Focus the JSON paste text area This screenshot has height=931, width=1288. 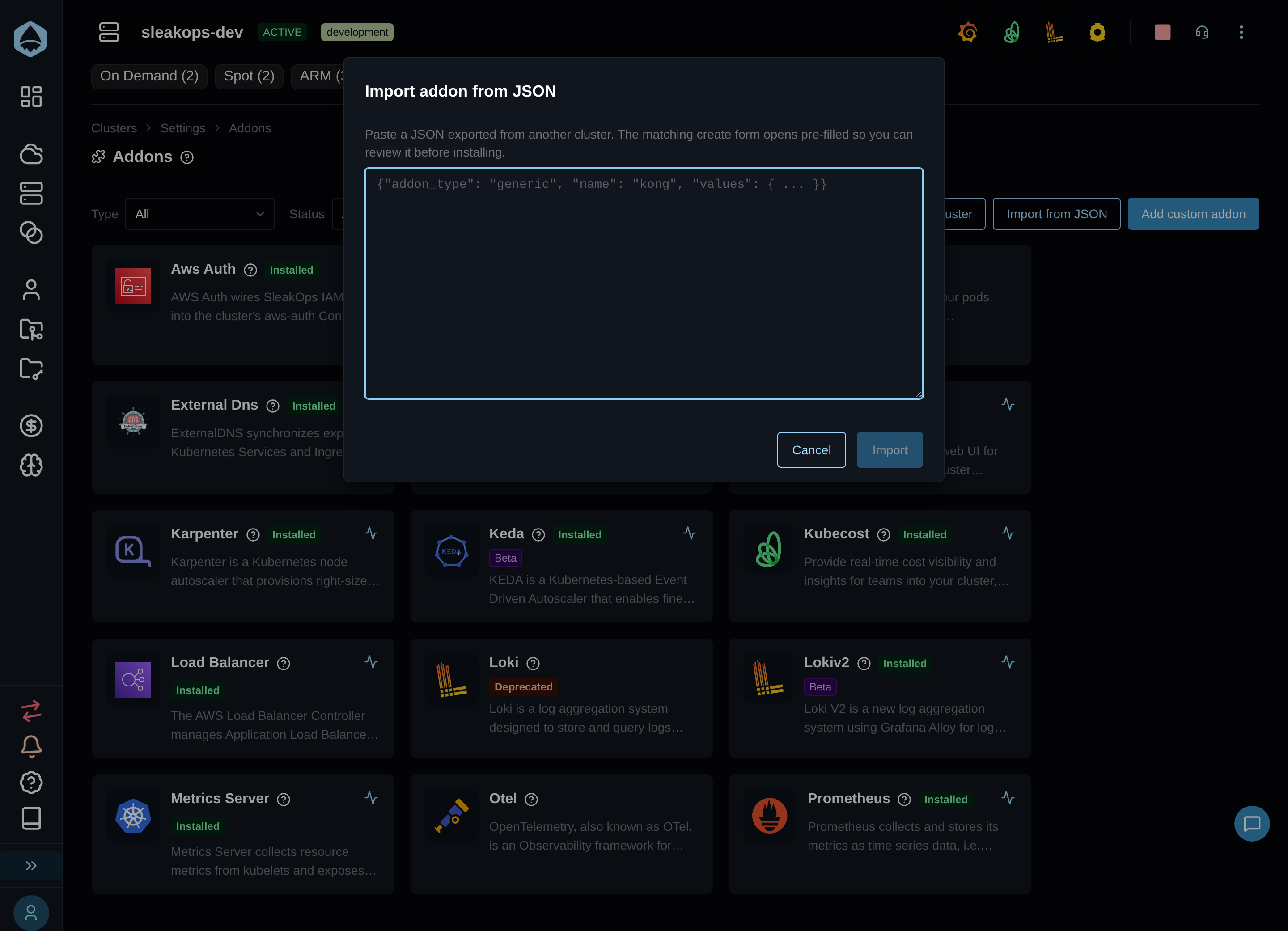pyautogui.click(x=644, y=283)
